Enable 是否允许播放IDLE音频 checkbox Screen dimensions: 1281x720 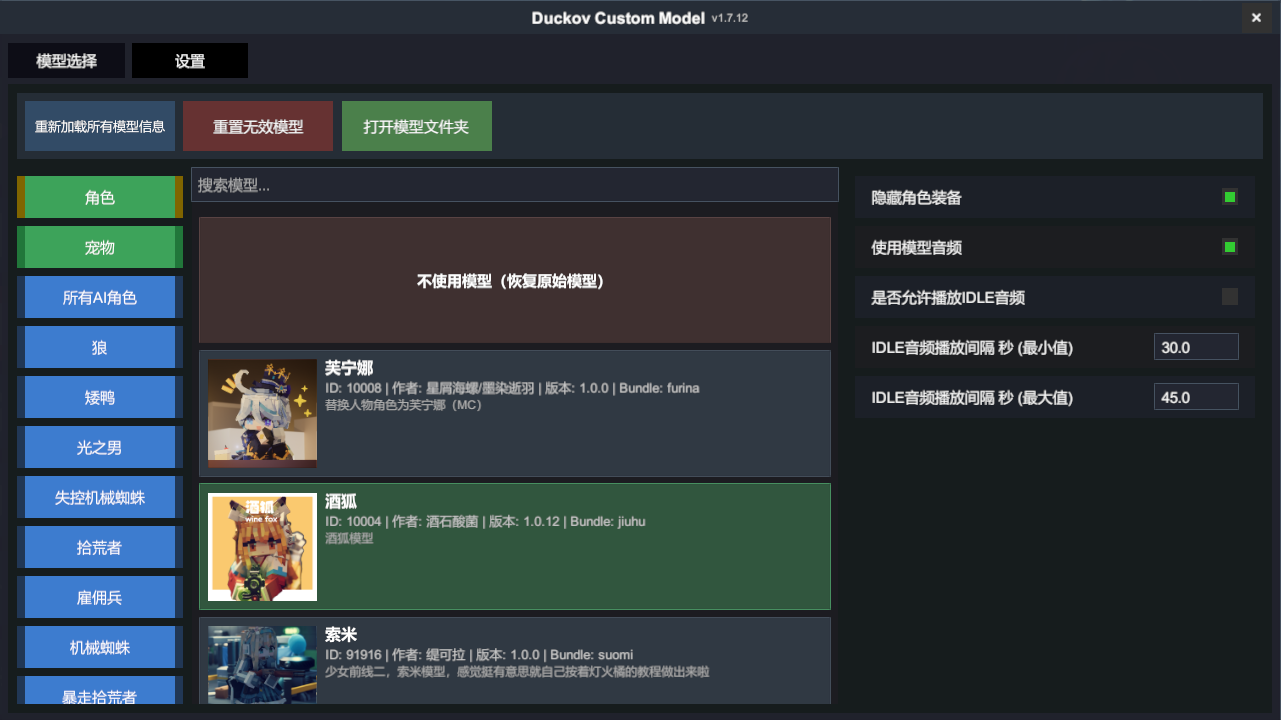click(x=1229, y=297)
